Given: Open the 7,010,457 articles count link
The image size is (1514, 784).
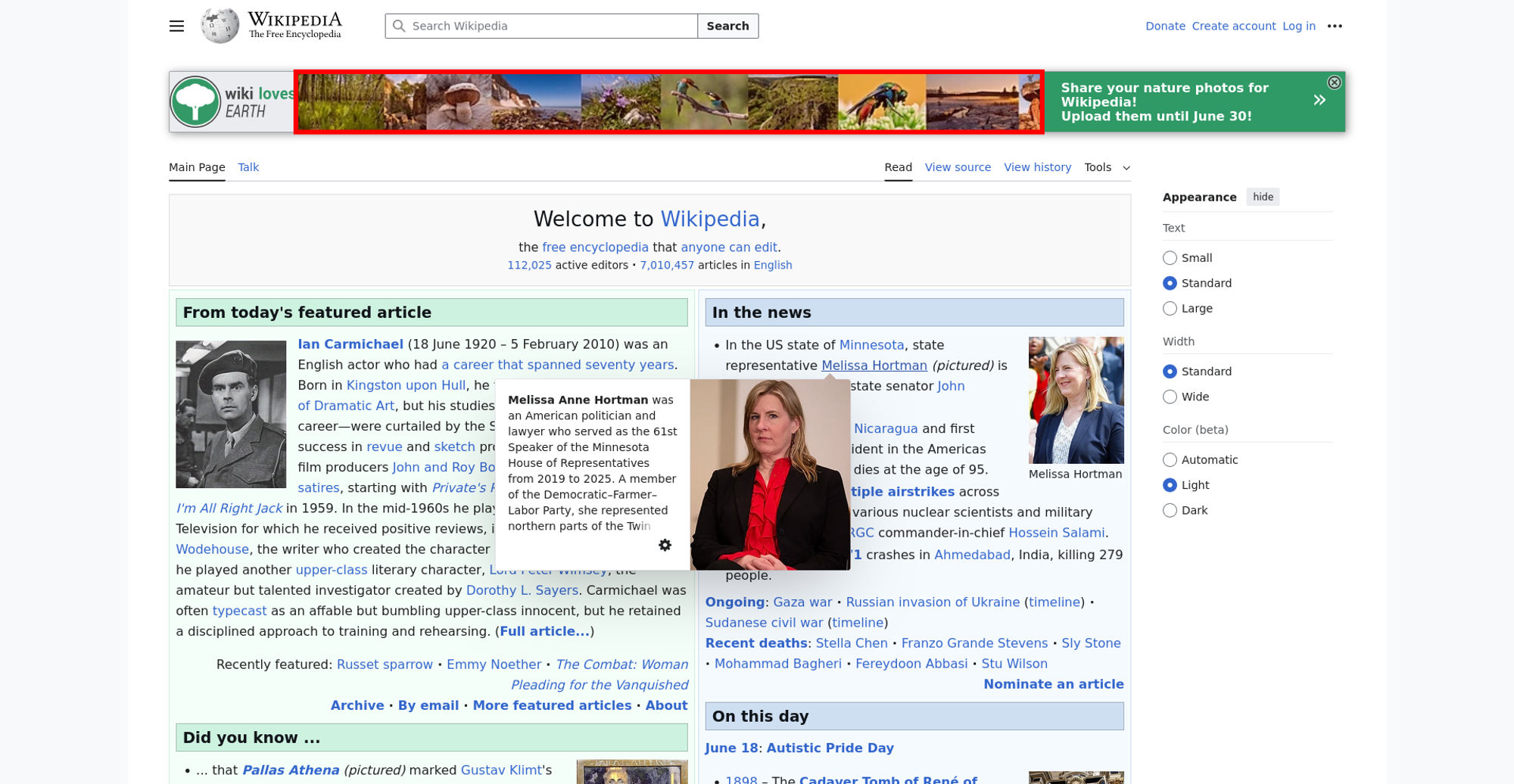Looking at the screenshot, I should 667,266.
